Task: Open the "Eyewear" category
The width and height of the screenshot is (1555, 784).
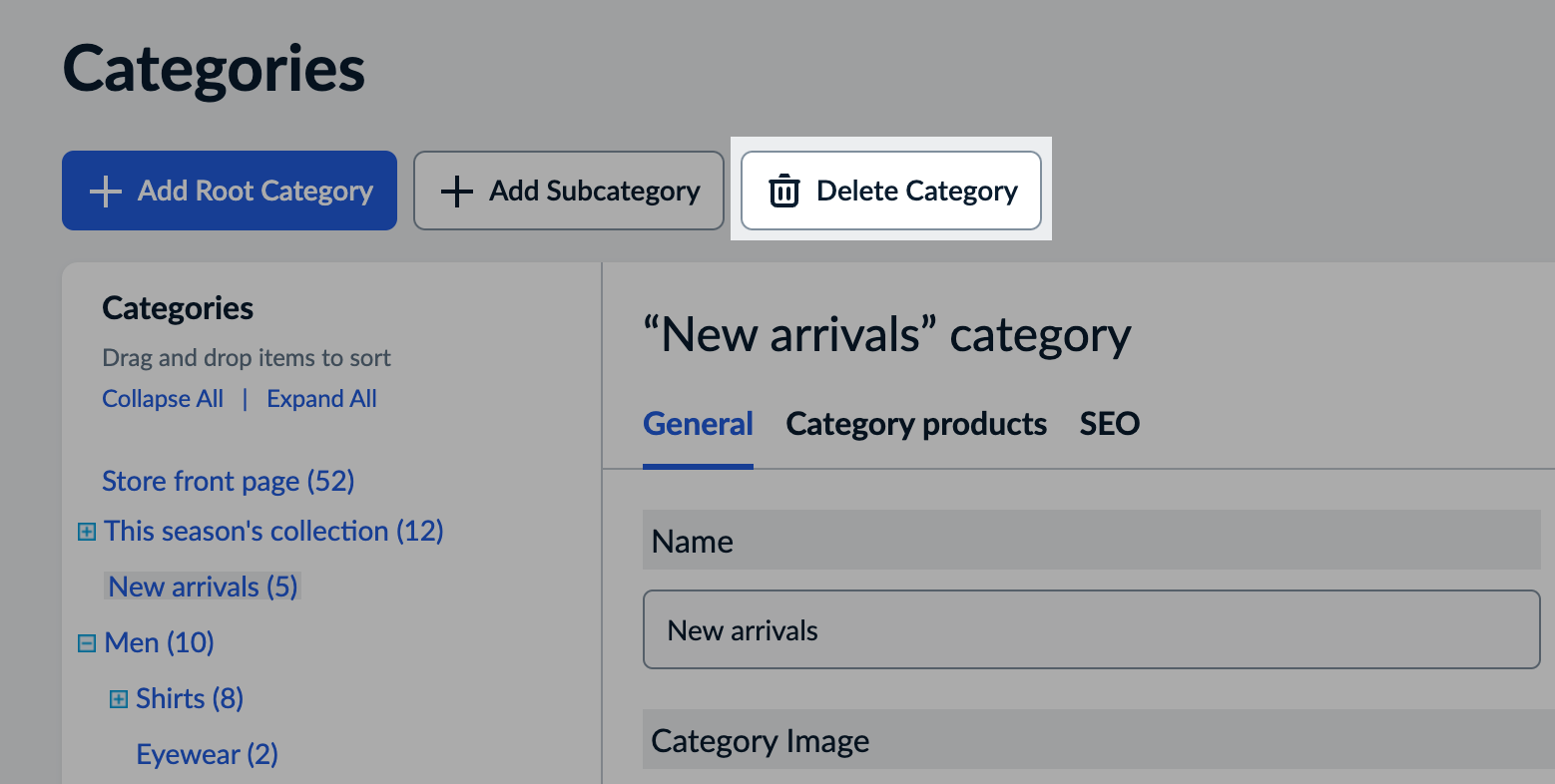Action: [x=207, y=754]
